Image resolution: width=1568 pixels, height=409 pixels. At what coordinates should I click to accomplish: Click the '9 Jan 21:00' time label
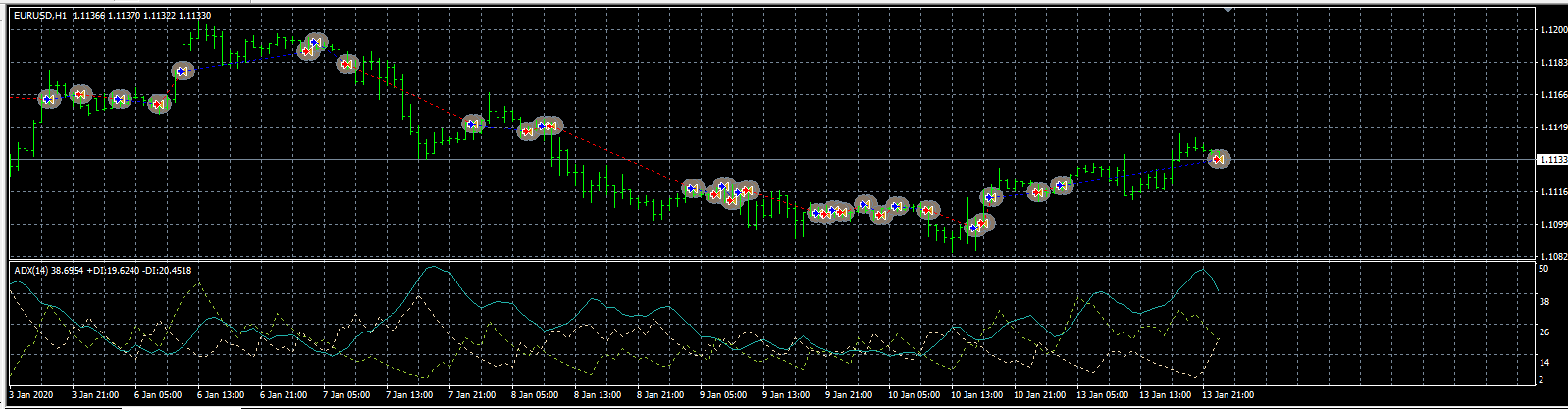click(849, 395)
